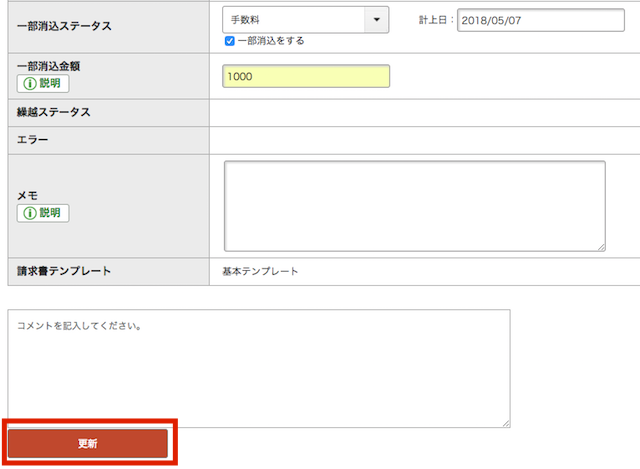Viewport: 640px width, 469px height.
Task: Click the info icon beside 一部消込金額 説明
Action: (28, 83)
